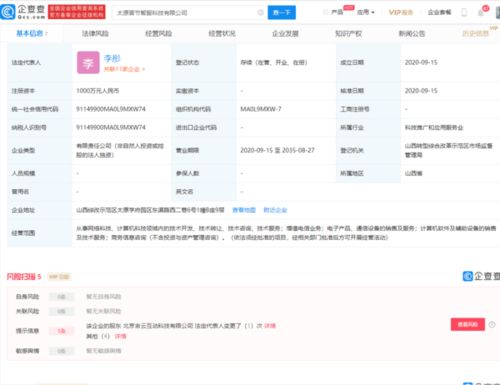Viewport: 500px width, 385px height.
Task: Open 李彤's affiliated companies link
Action: 124,69
